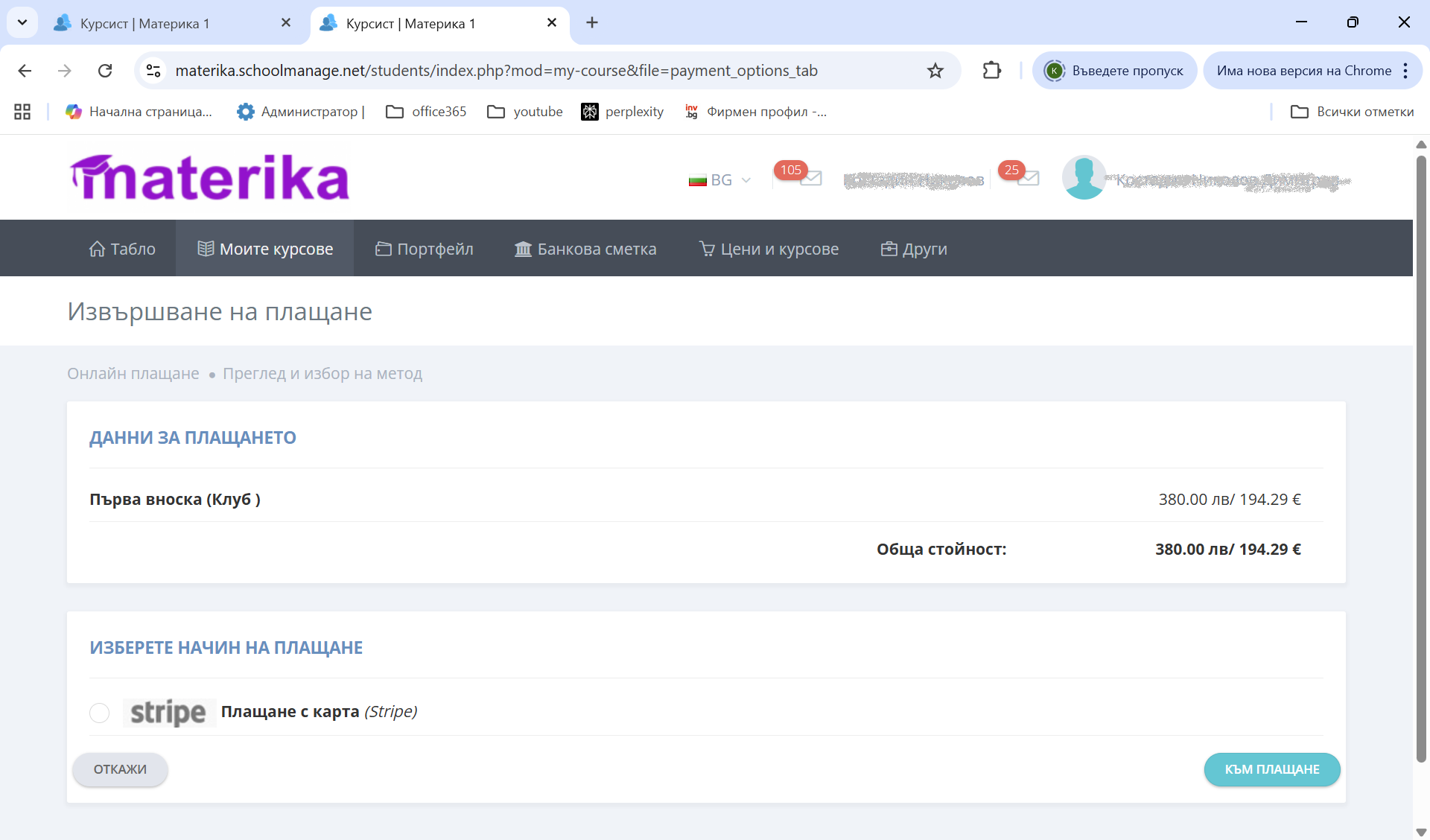Image resolution: width=1430 pixels, height=840 pixels.
Task: Click the user avatar profile icon
Action: click(1084, 177)
